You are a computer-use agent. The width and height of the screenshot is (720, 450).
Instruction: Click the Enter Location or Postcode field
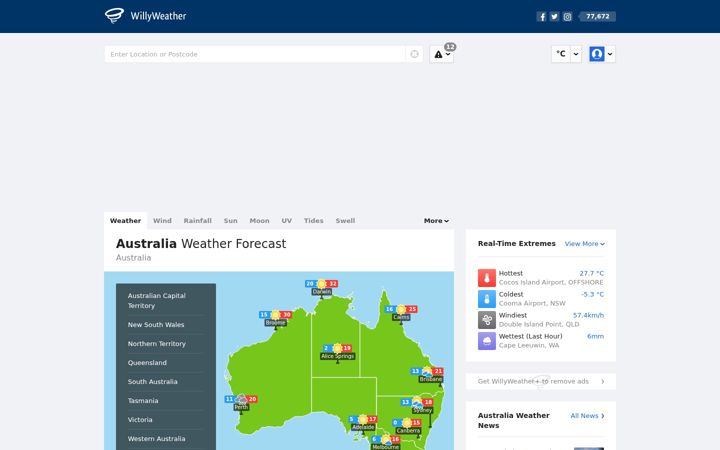pyautogui.click(x=255, y=54)
